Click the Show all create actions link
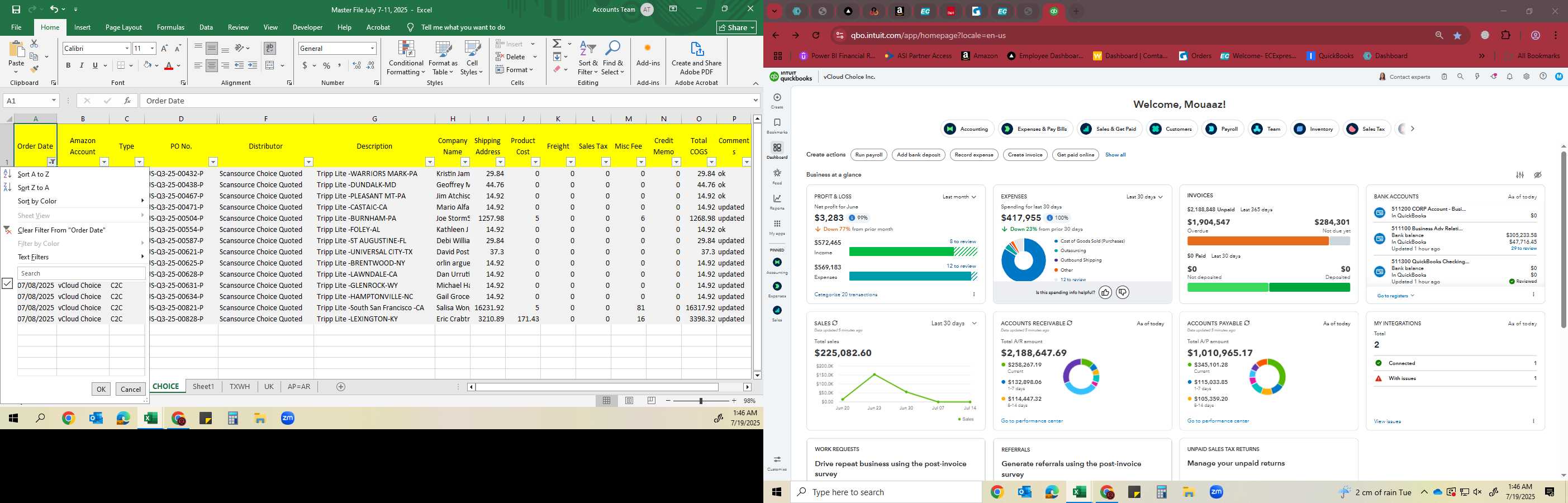Image resolution: width=1568 pixels, height=503 pixels. coord(1115,155)
